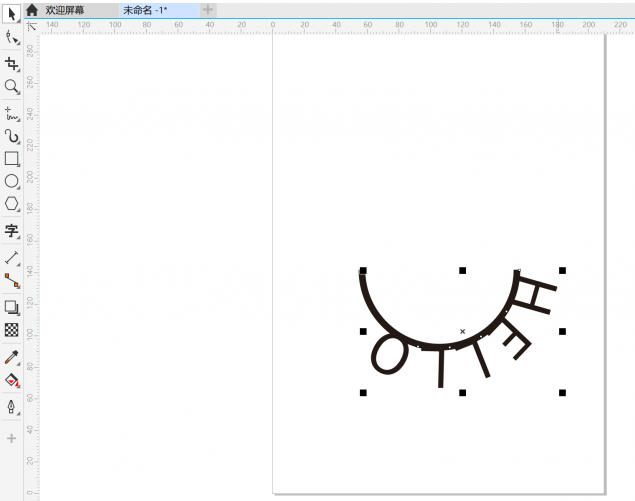Activate the Text tool (字)
635x501 pixels.
pos(12,231)
